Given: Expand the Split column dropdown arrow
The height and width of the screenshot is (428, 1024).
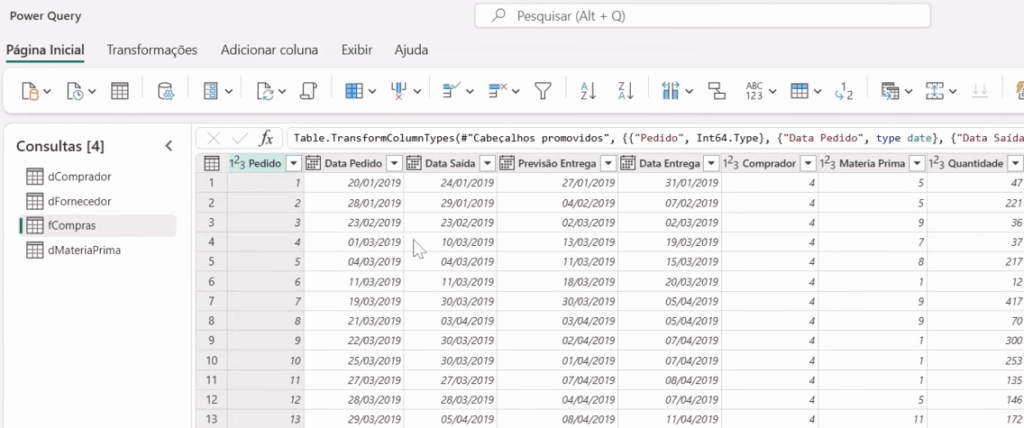Looking at the screenshot, I should [689, 91].
